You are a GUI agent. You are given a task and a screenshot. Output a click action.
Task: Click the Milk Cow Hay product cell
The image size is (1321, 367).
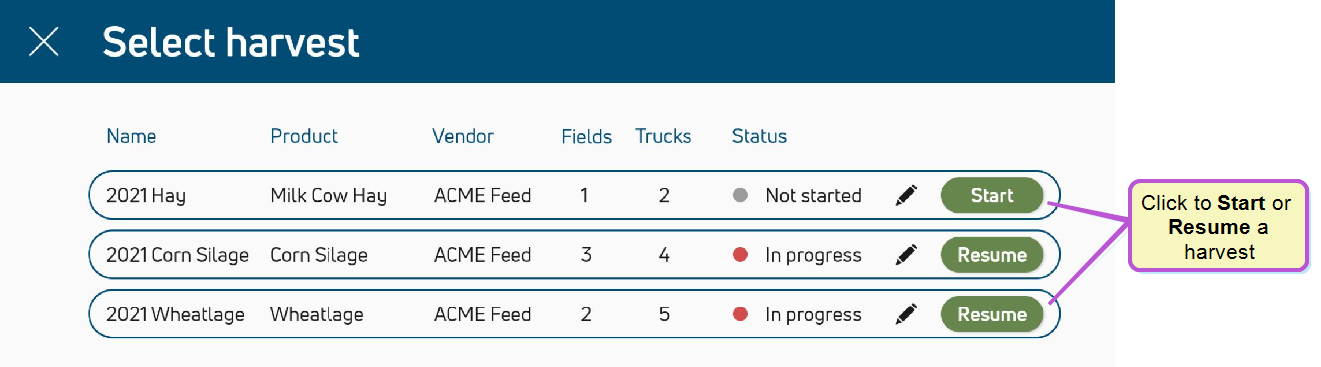point(328,196)
